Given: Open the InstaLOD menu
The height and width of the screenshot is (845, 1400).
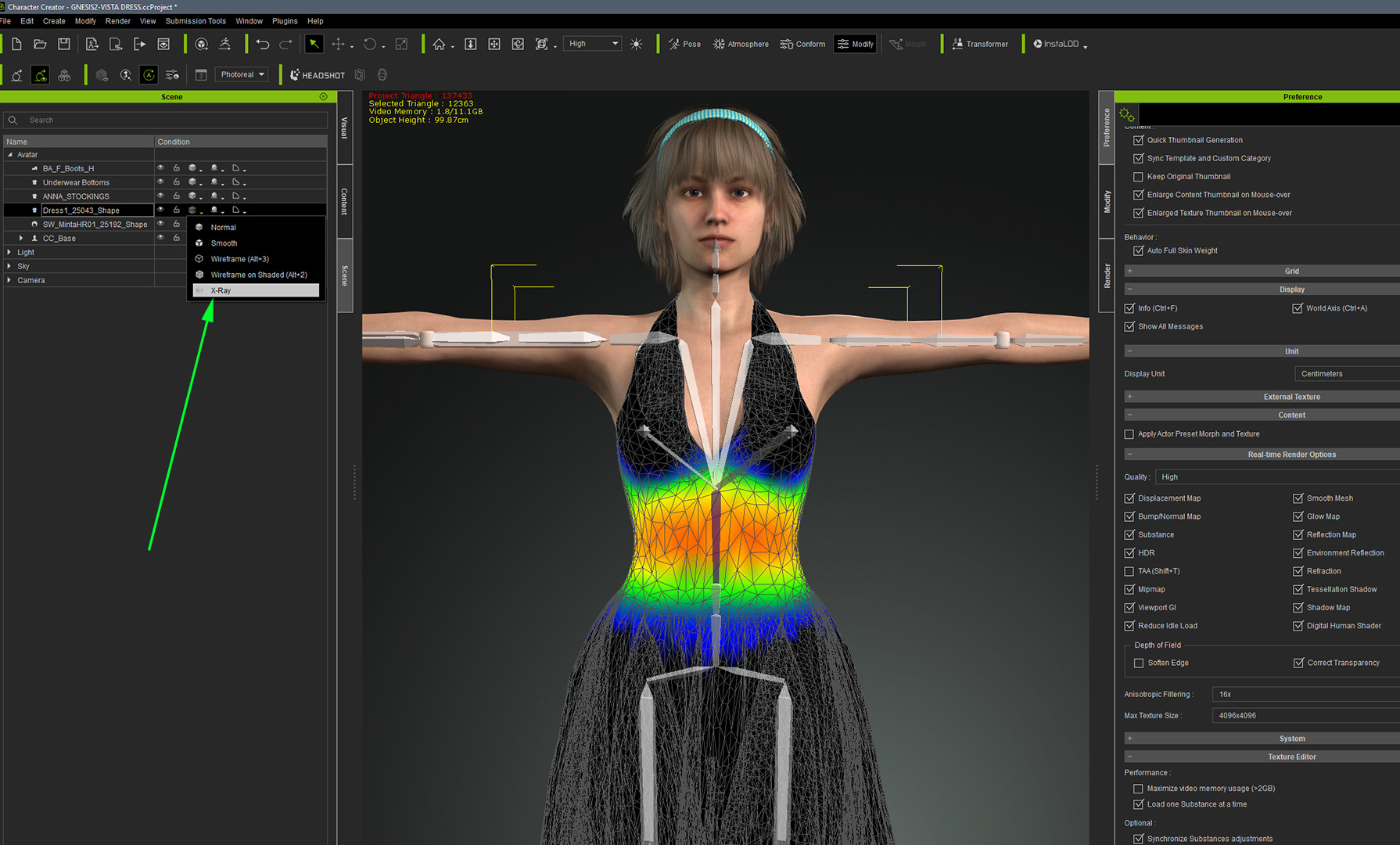Looking at the screenshot, I should click(x=1060, y=44).
